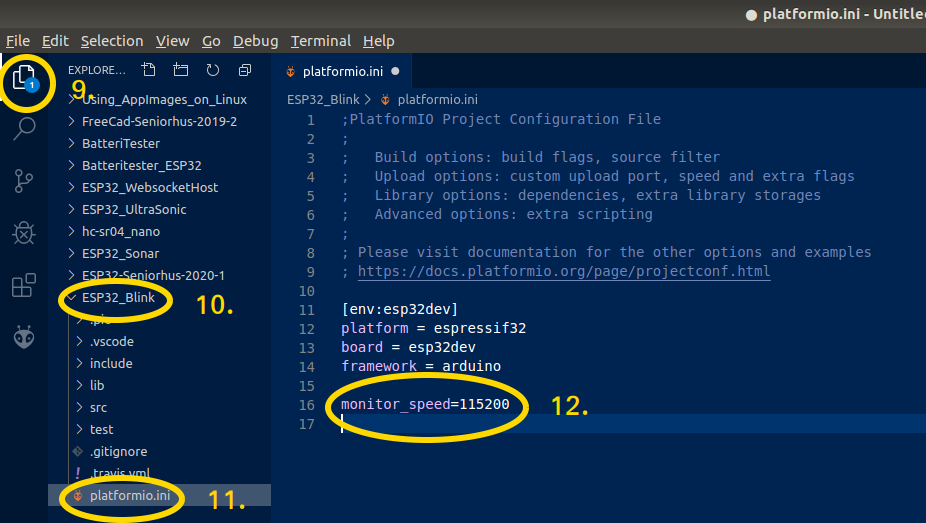Screen dimensions: 926x523
Task: Open the PlatformIO alien head icon
Action: point(24,337)
